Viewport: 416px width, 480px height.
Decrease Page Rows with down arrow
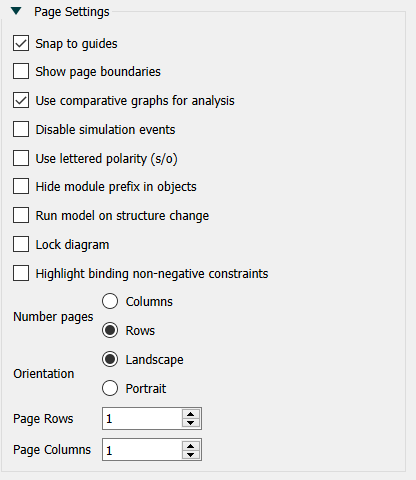[191, 423]
